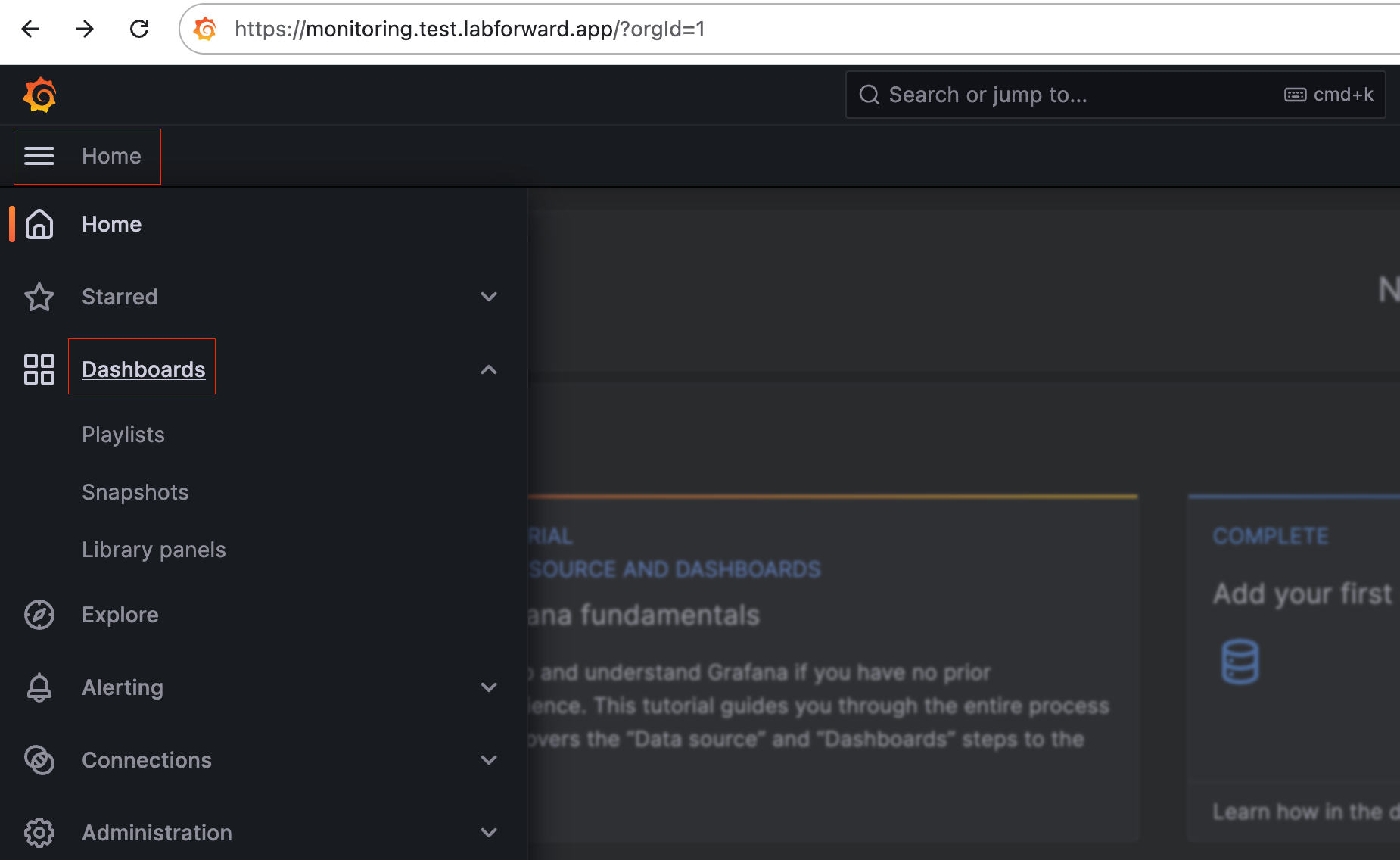Click the browser forward arrow
This screenshot has width=1400, height=860.
tap(85, 29)
